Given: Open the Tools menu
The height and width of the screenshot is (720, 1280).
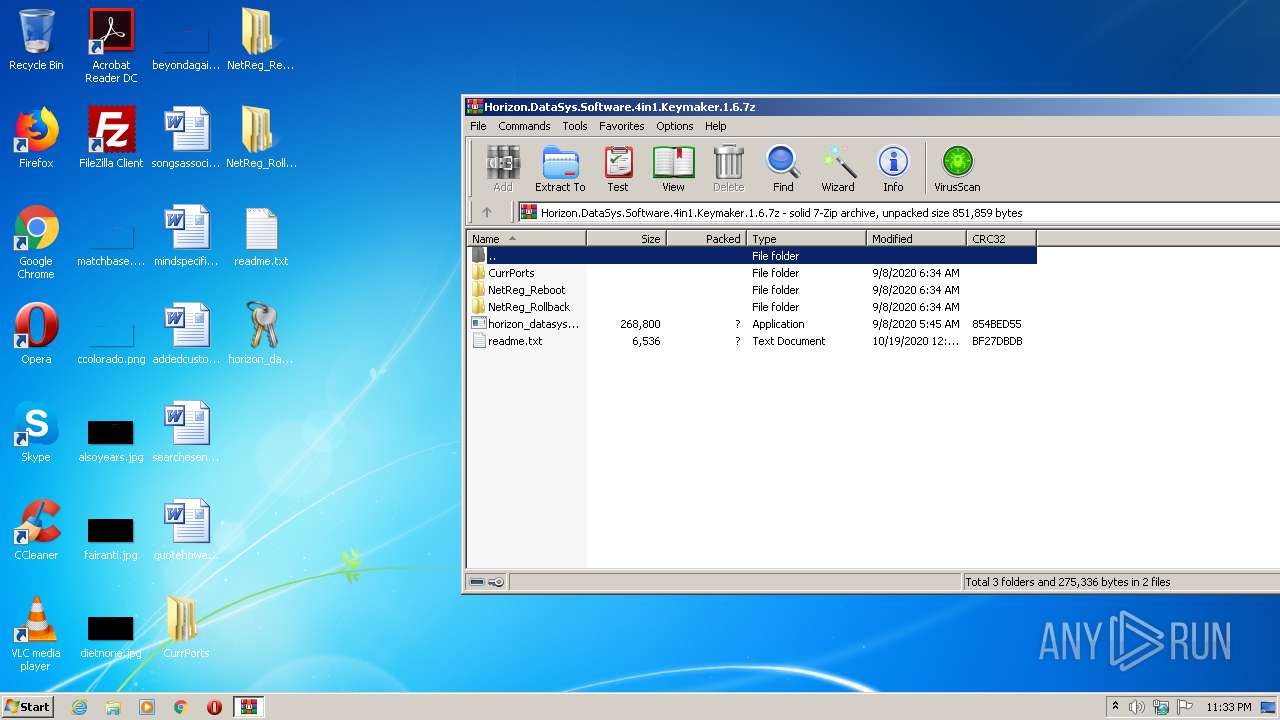Looking at the screenshot, I should click(575, 126).
